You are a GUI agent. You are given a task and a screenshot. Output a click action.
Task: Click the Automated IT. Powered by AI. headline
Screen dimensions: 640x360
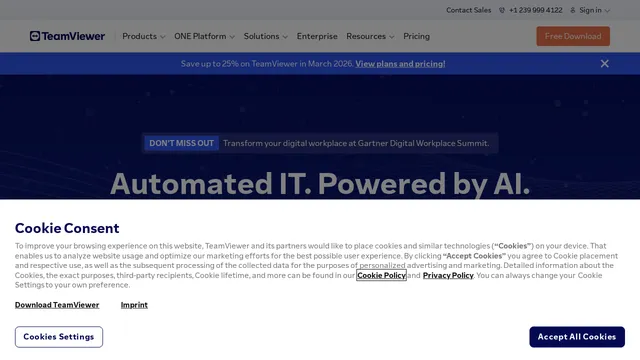(320, 184)
